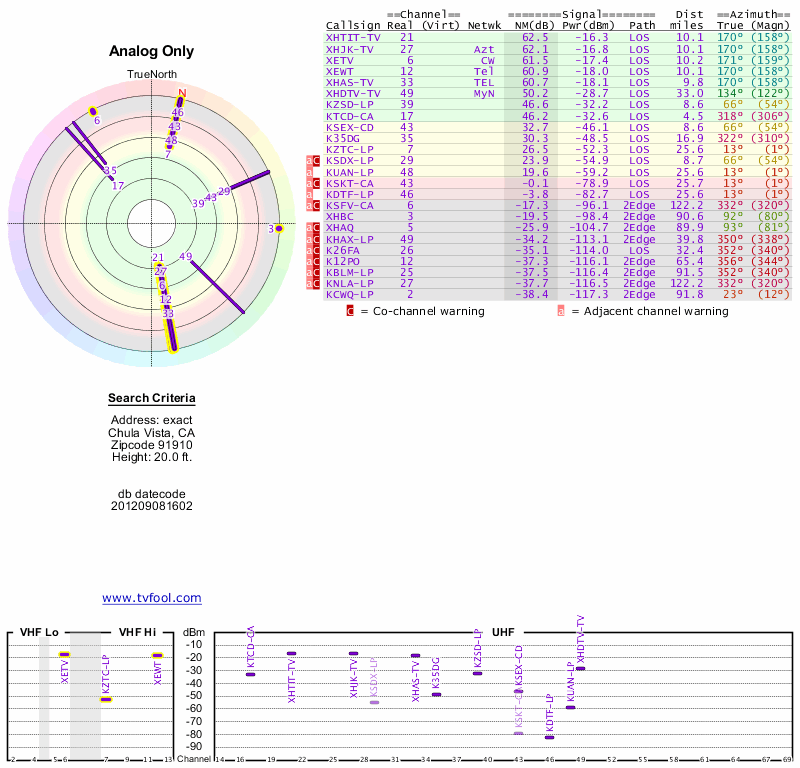Click the NM(dB) column header
The height and width of the screenshot is (768, 800).
[x=535, y=26]
